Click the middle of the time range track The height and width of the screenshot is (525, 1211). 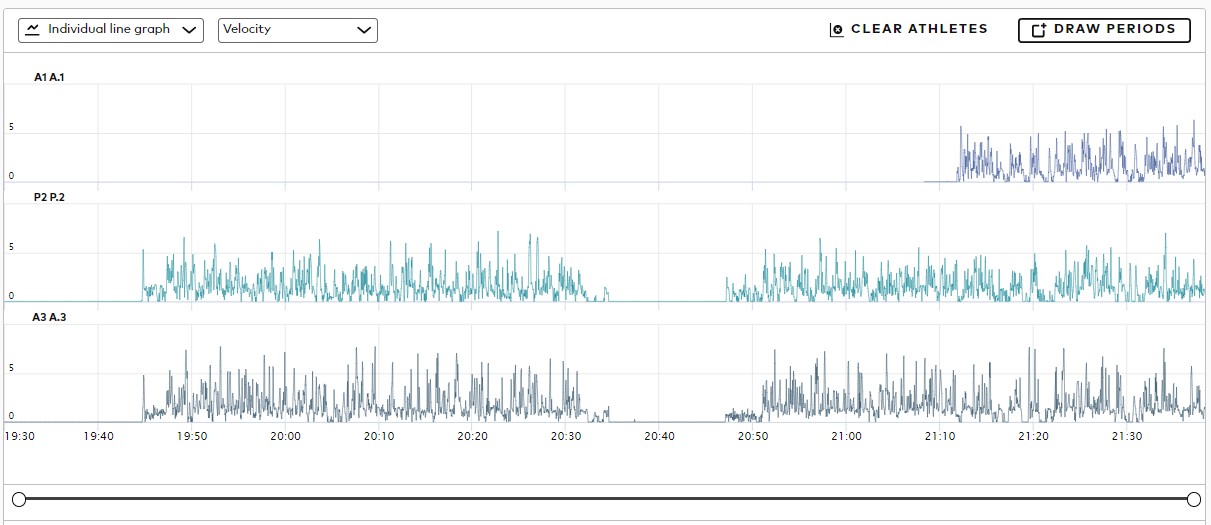(606, 499)
